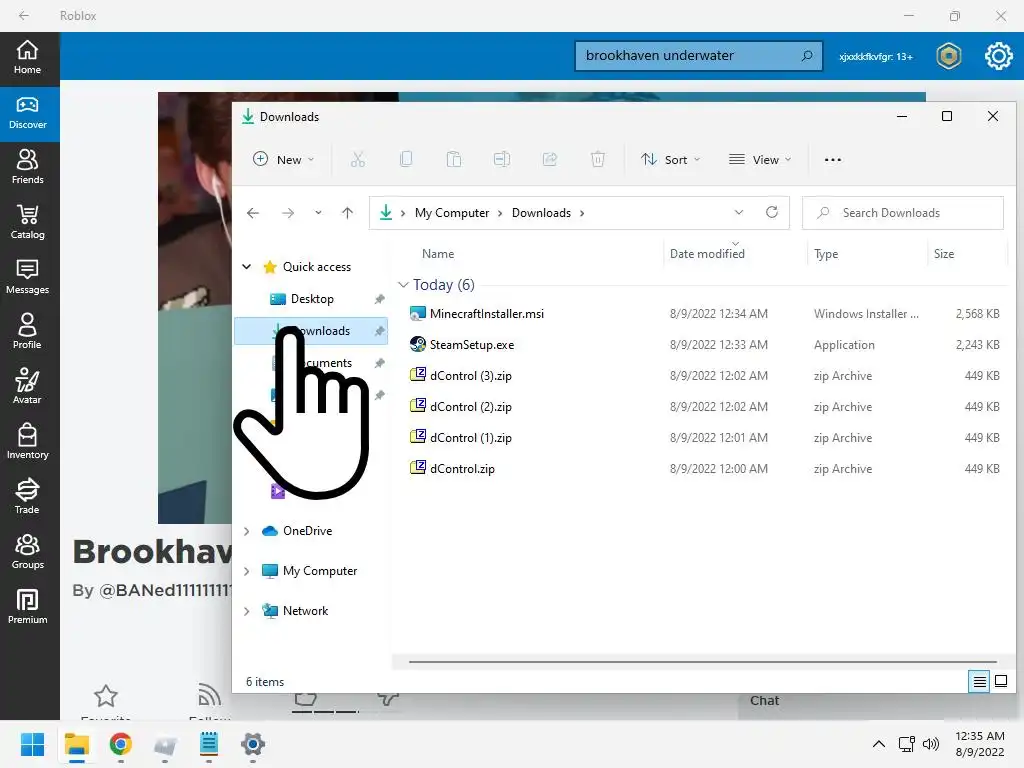Viewport: 1024px width, 768px height.
Task: Open the New dropdown in Explorer
Action: [x=283, y=159]
